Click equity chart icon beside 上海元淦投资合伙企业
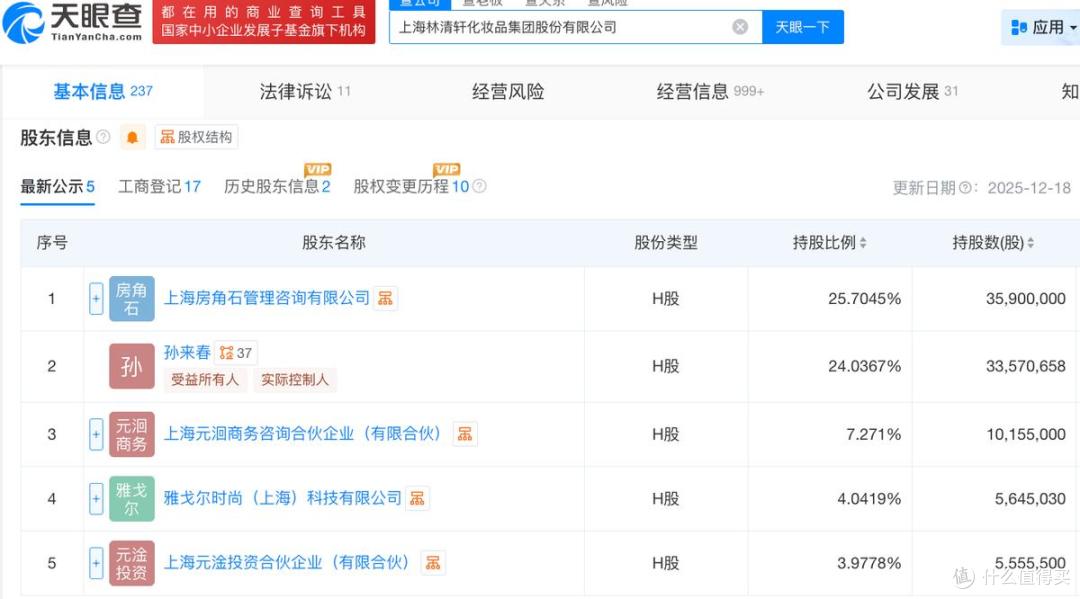Viewport: 1080px width, 599px height. pos(433,563)
